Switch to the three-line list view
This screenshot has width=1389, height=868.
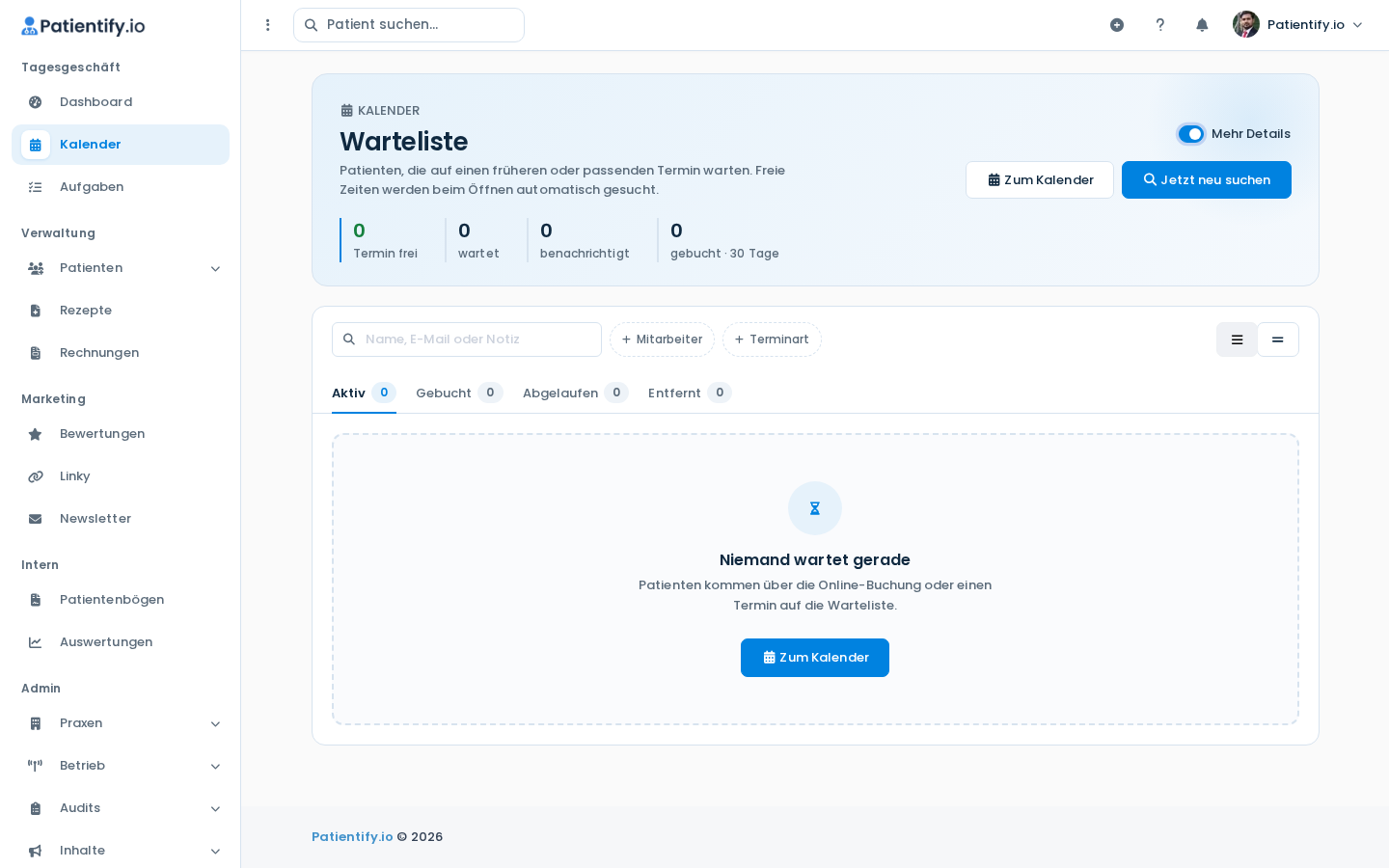point(1237,339)
